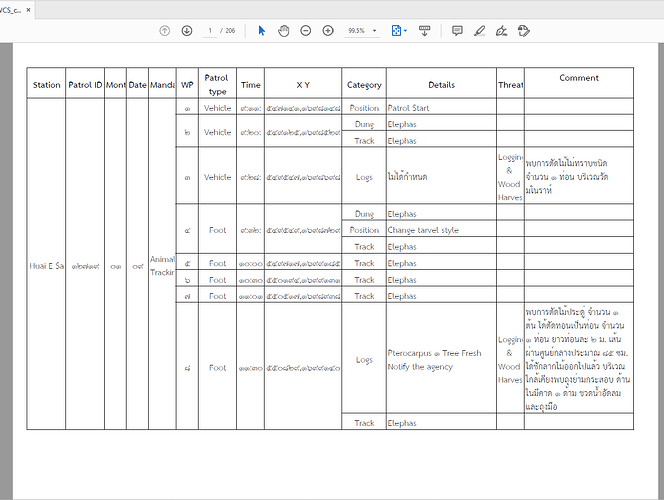Zoom out with the minus icon
The image size is (664, 500).
(x=305, y=31)
